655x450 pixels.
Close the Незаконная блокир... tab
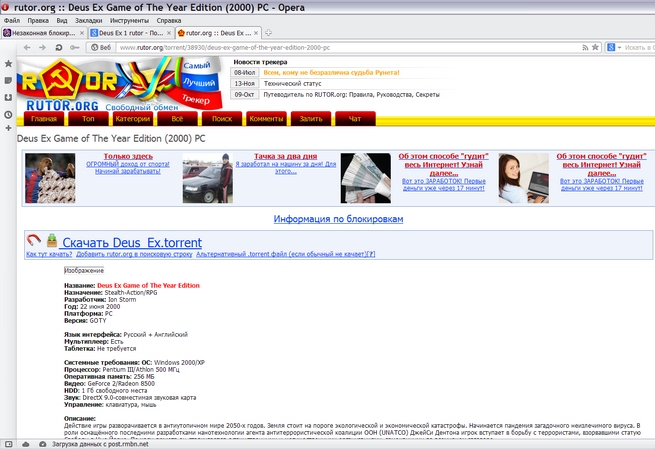82,33
